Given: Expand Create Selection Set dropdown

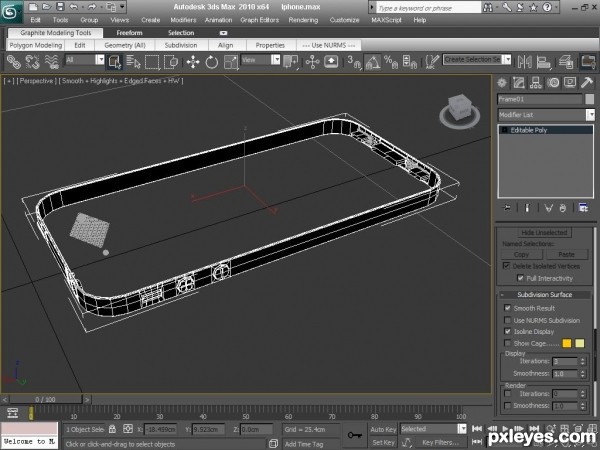Looking at the screenshot, I should click(507, 59).
